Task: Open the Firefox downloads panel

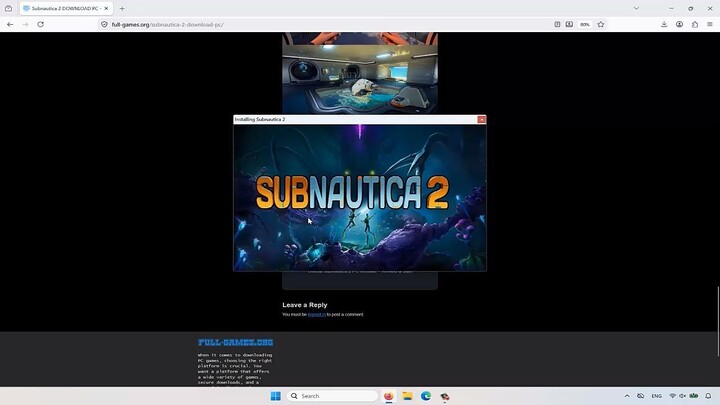Action: point(664,24)
